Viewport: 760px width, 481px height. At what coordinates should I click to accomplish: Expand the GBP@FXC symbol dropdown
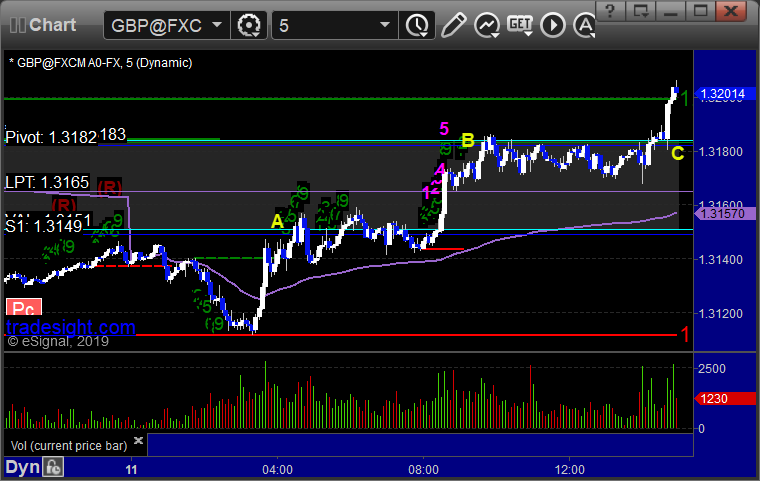pyautogui.click(x=217, y=25)
